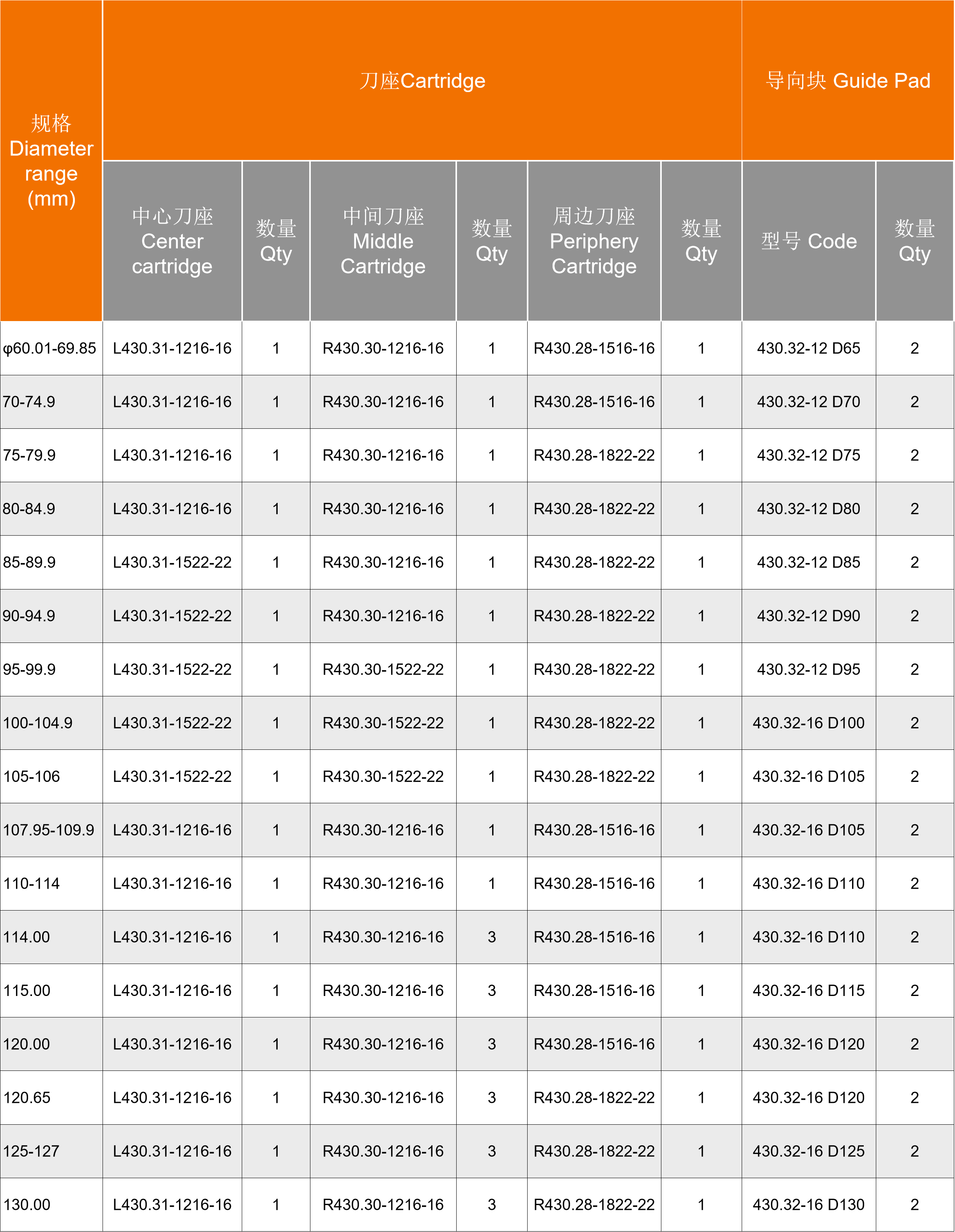The height and width of the screenshot is (1232, 955).
Task: Select guide pad code 430.32-12 D65
Action: (808, 348)
